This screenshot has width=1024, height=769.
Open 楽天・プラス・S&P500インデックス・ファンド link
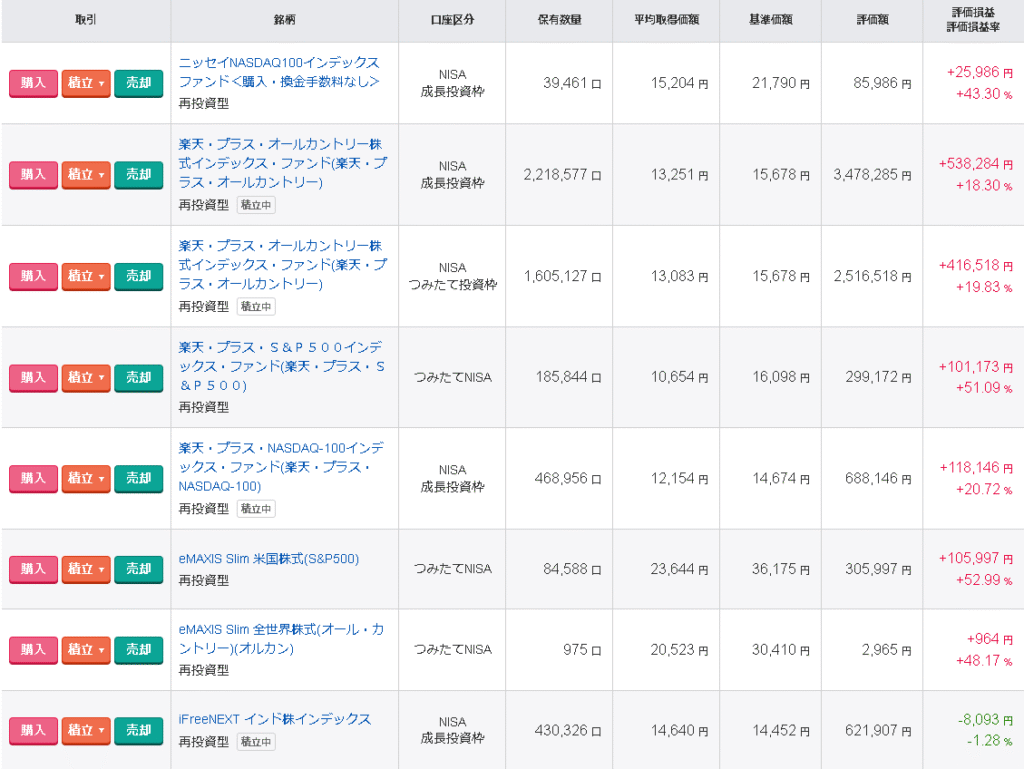[x=281, y=366]
